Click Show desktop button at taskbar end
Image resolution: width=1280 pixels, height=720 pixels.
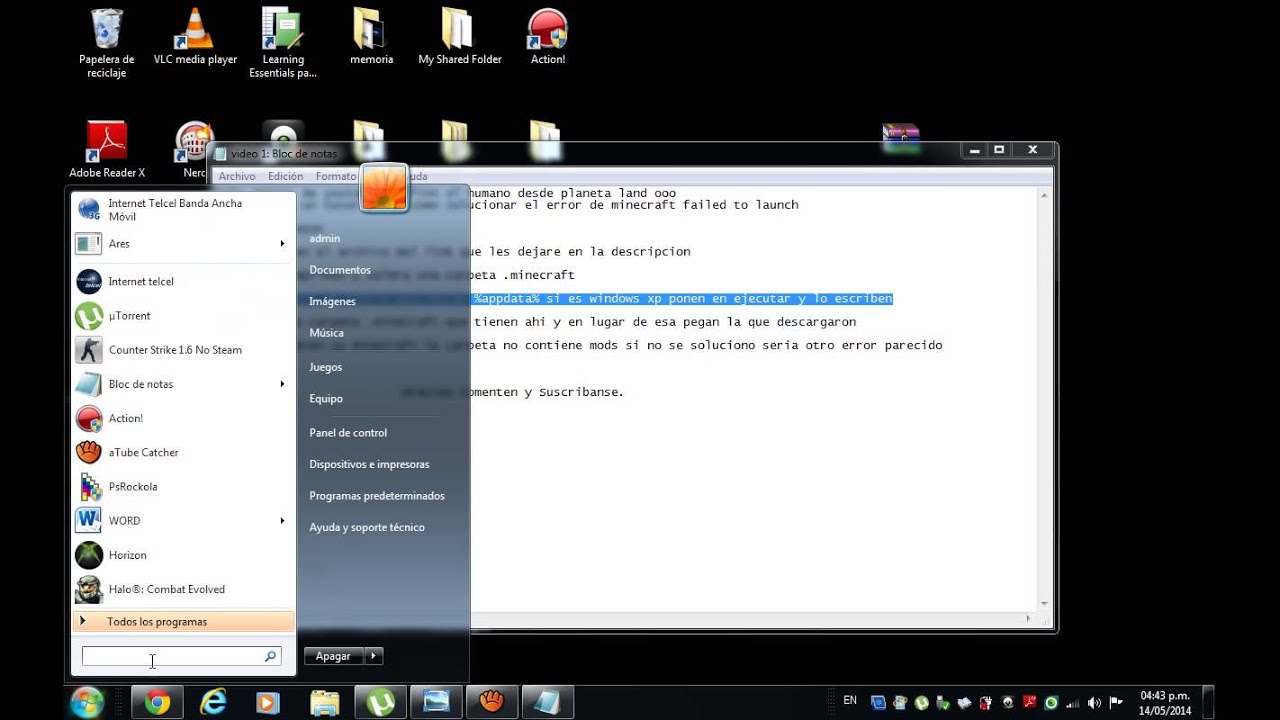[x=1208, y=703]
